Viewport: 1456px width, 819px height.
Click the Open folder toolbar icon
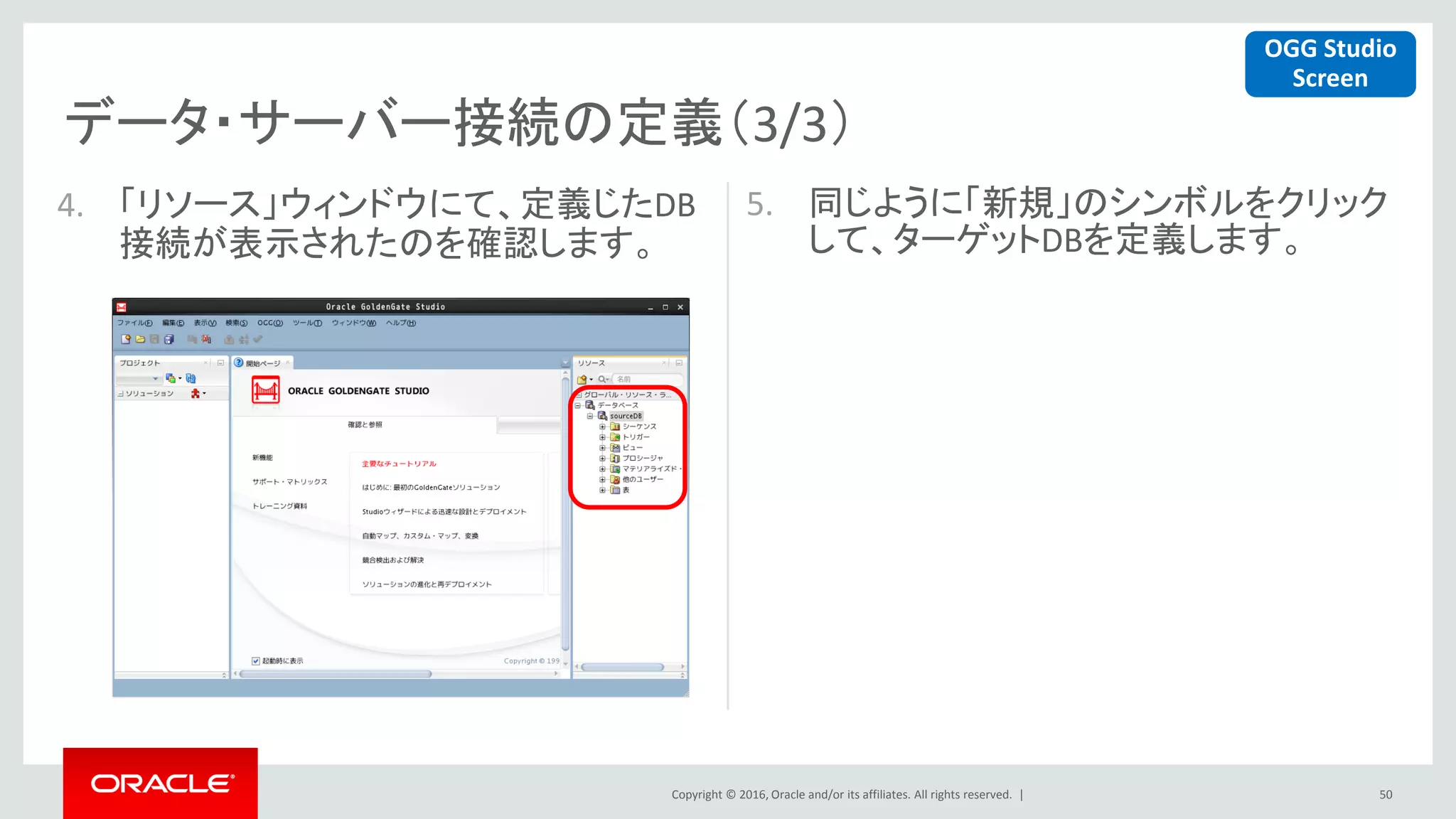click(x=141, y=339)
